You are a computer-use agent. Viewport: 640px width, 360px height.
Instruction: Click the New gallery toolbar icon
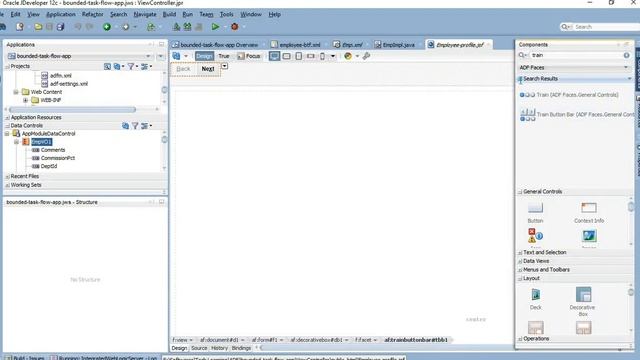(20, 27)
